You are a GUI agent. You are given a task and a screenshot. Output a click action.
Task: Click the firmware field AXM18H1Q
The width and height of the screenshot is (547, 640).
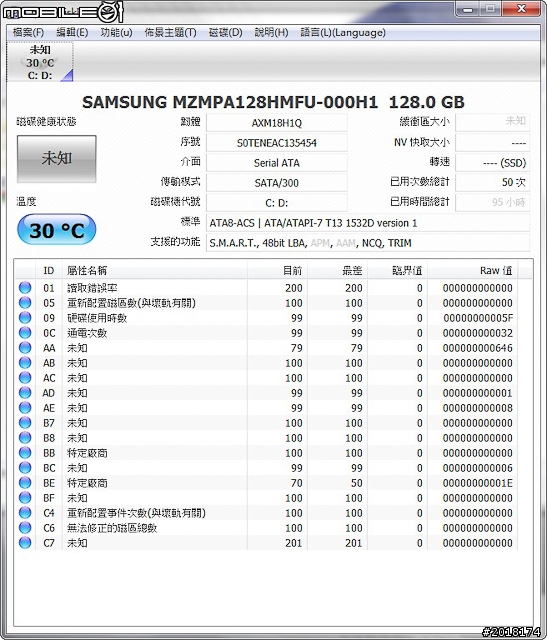click(x=277, y=123)
